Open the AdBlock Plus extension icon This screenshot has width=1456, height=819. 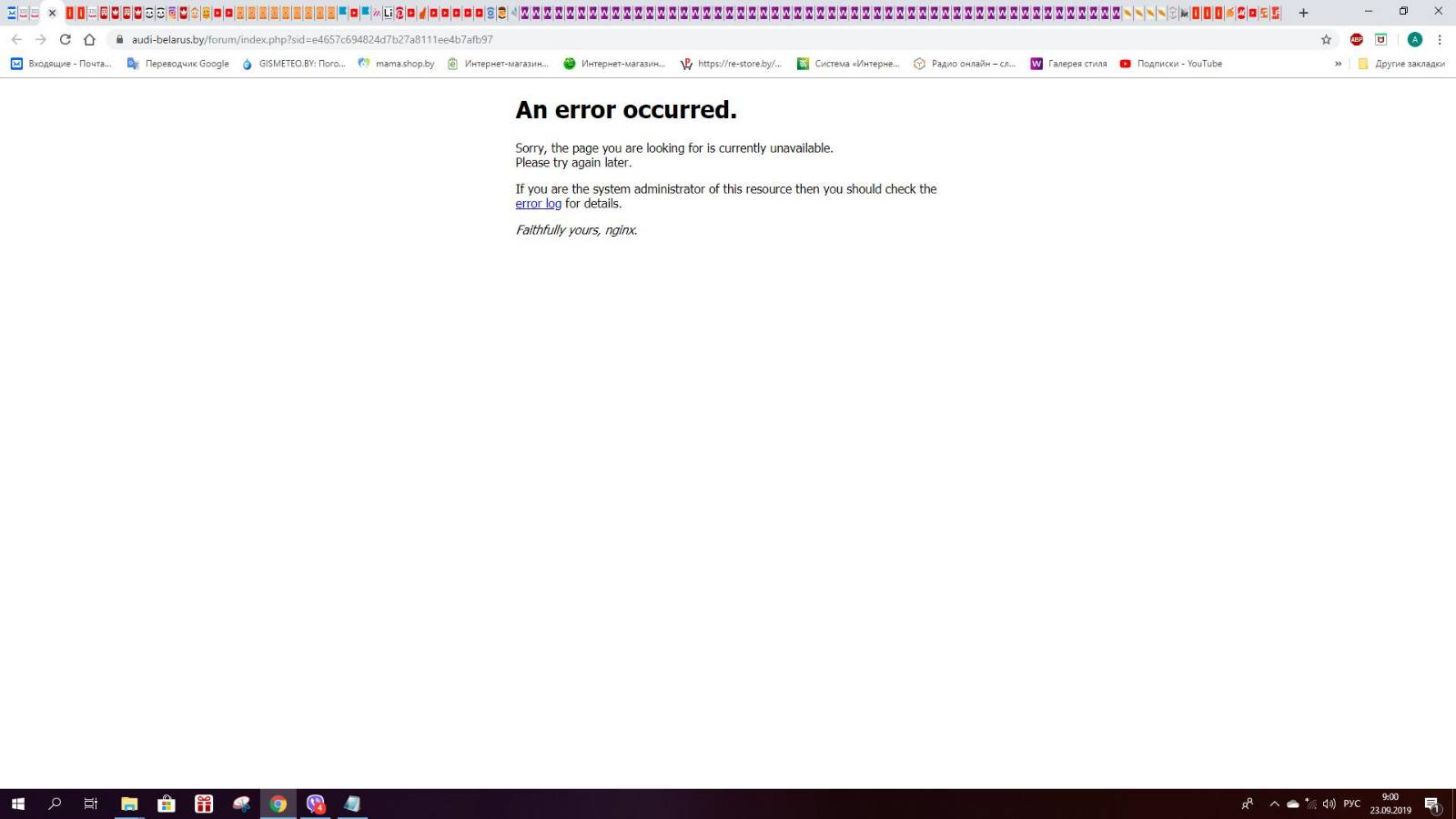(x=1356, y=39)
